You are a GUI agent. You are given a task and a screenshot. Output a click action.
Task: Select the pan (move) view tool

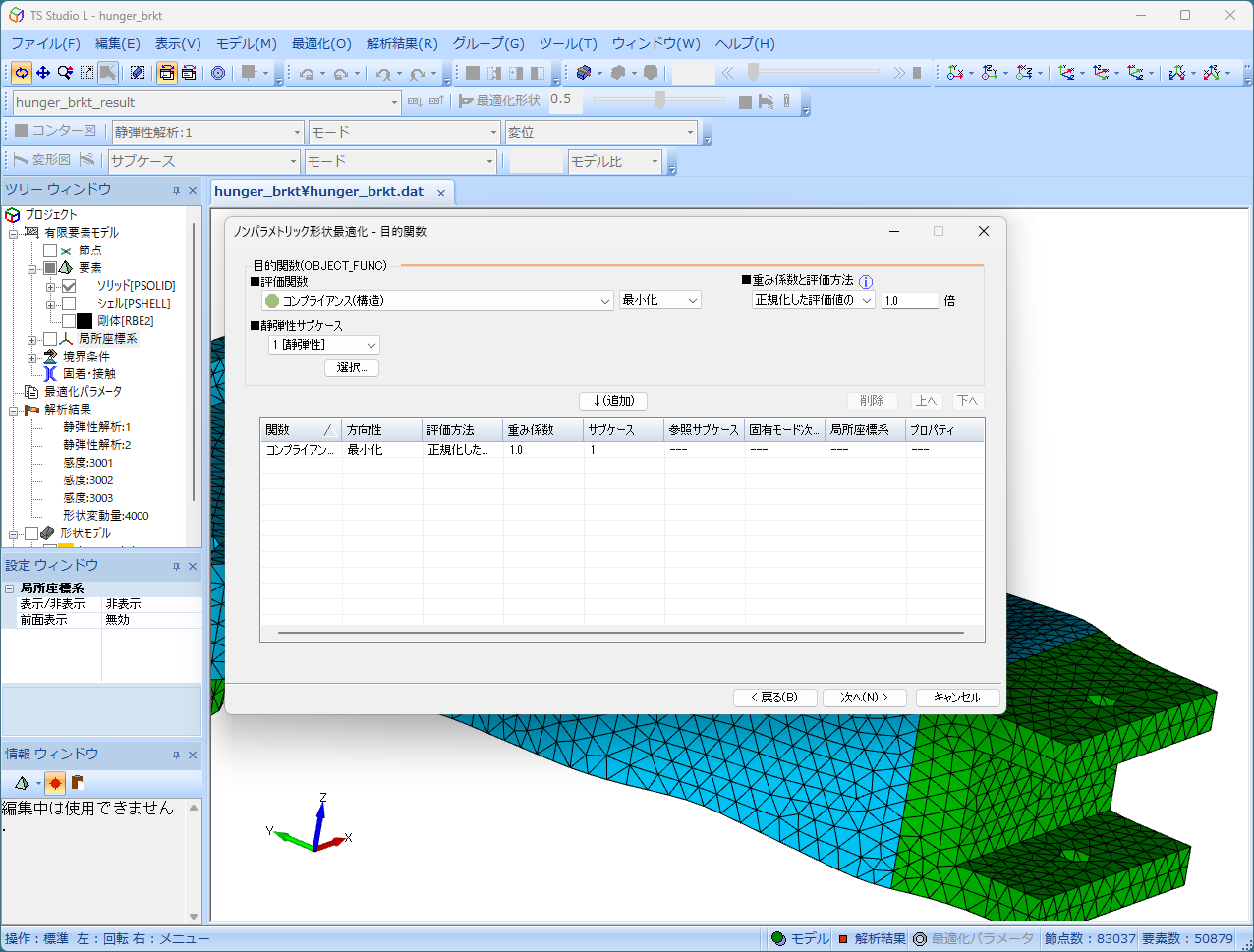point(43,73)
